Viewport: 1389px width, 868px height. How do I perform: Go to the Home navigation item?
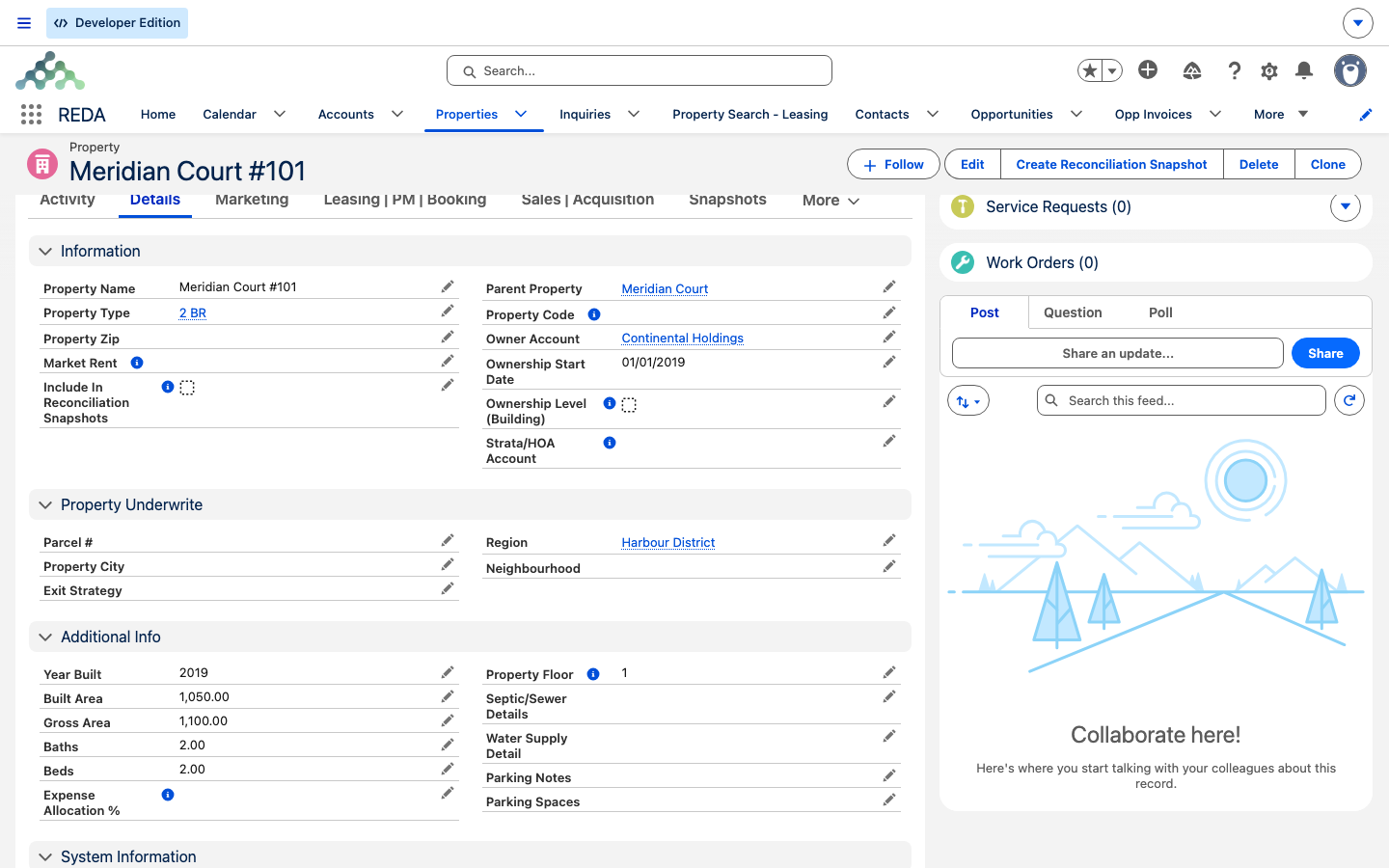(x=158, y=114)
